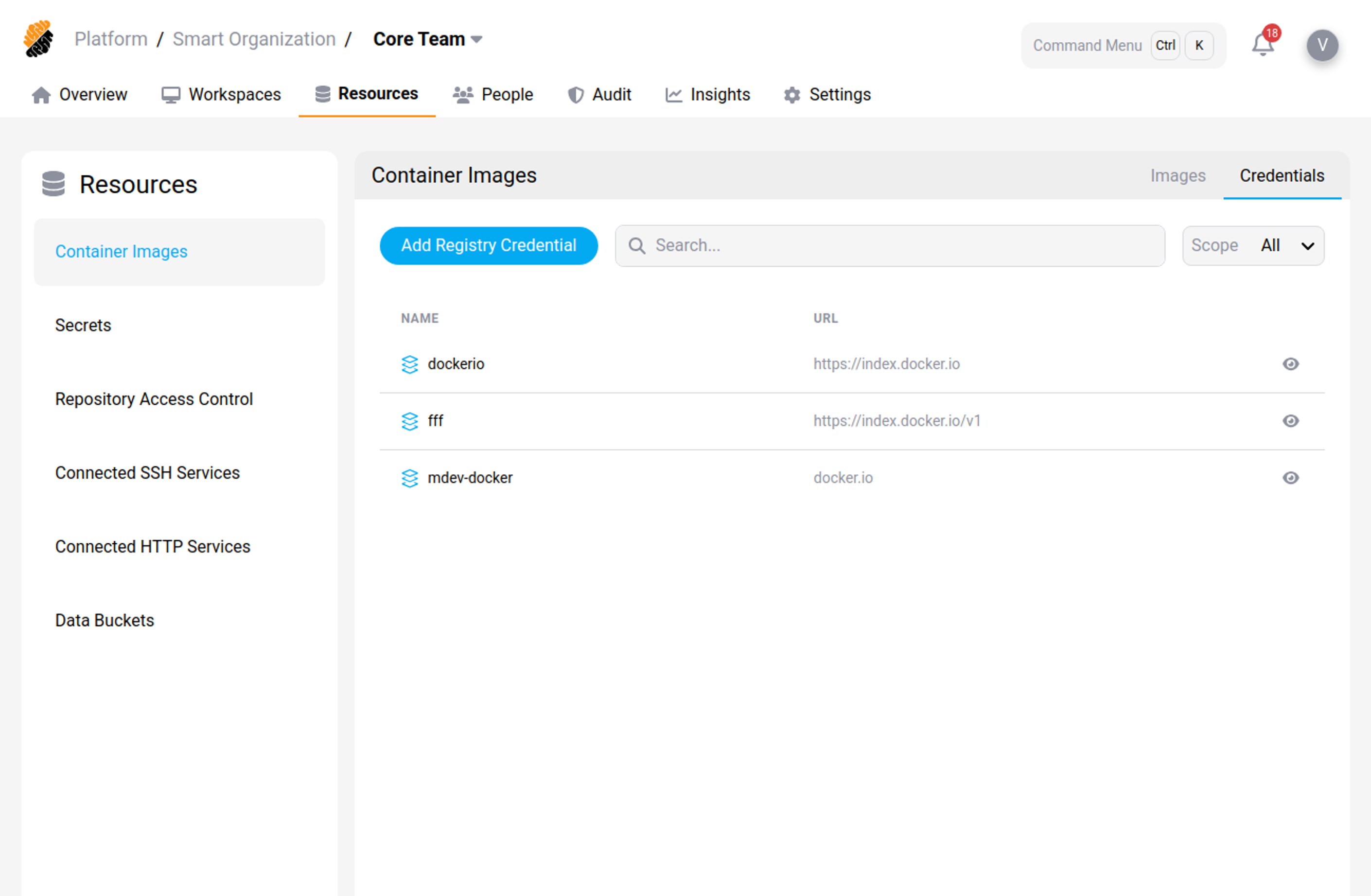Go to Platform breadcrumb
The height and width of the screenshot is (896, 1371).
pyautogui.click(x=110, y=39)
